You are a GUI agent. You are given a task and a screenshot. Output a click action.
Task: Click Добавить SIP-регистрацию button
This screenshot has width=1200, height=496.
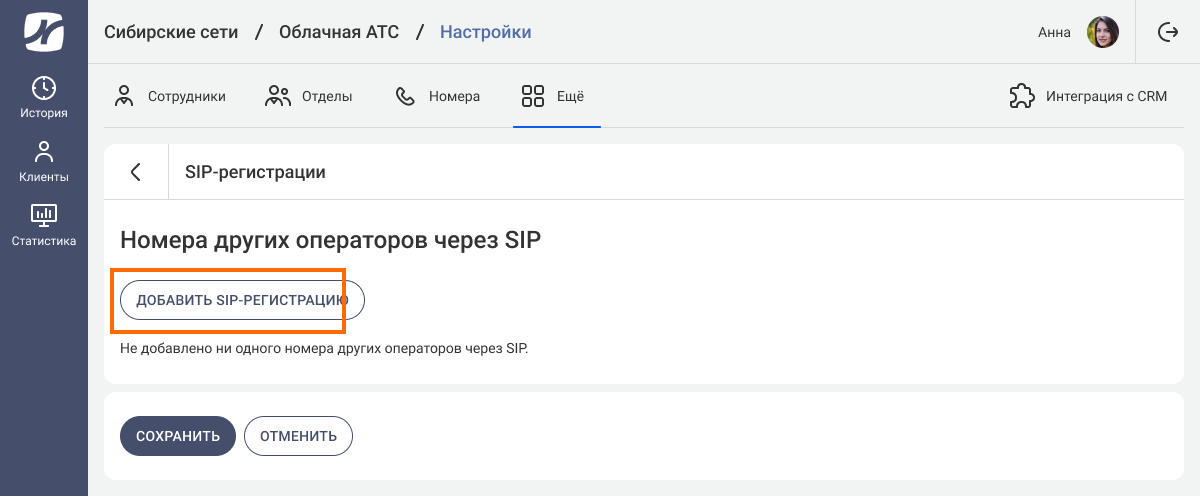coord(242,299)
